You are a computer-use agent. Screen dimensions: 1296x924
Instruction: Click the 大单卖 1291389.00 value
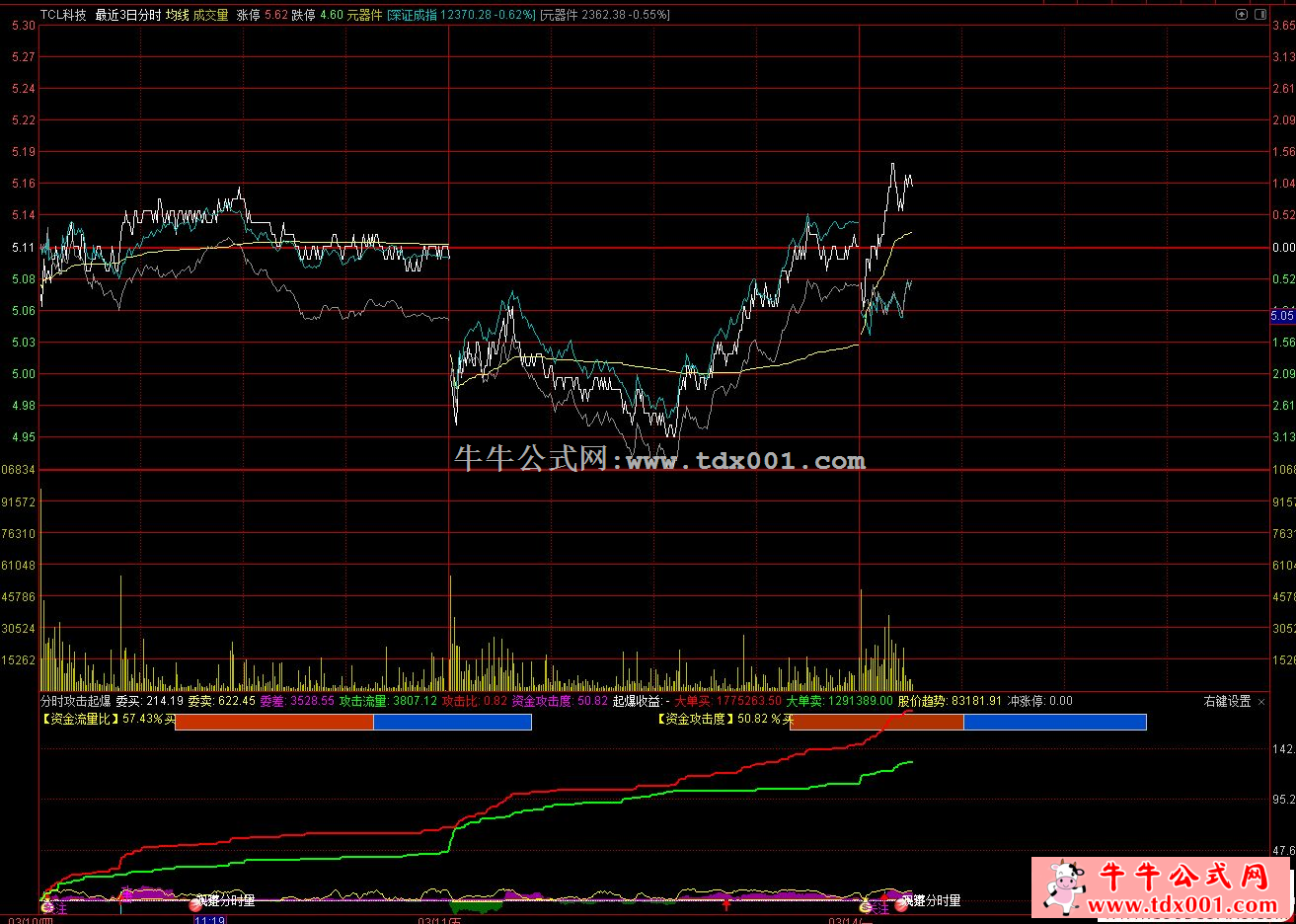coord(839,701)
